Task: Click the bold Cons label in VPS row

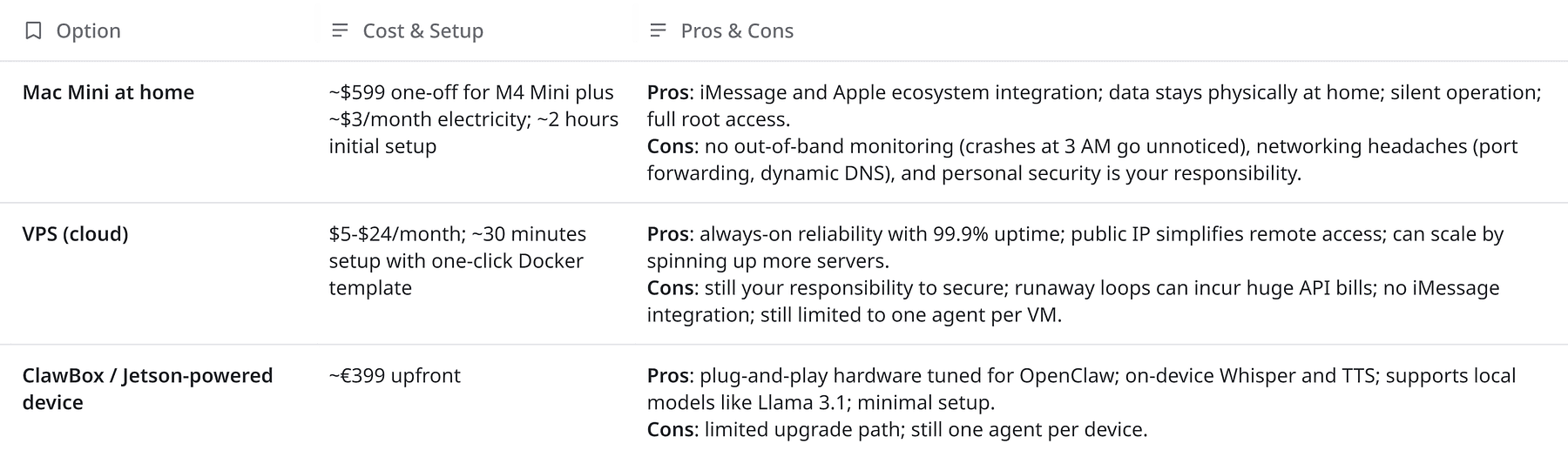Action: 671,288
